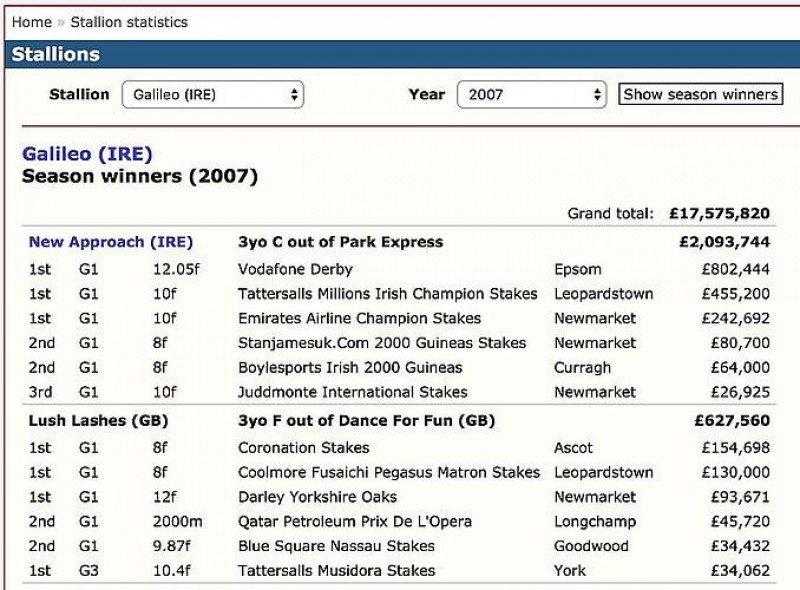Click Juddmonte International Stakes race entry
800x590 pixels.
352,392
